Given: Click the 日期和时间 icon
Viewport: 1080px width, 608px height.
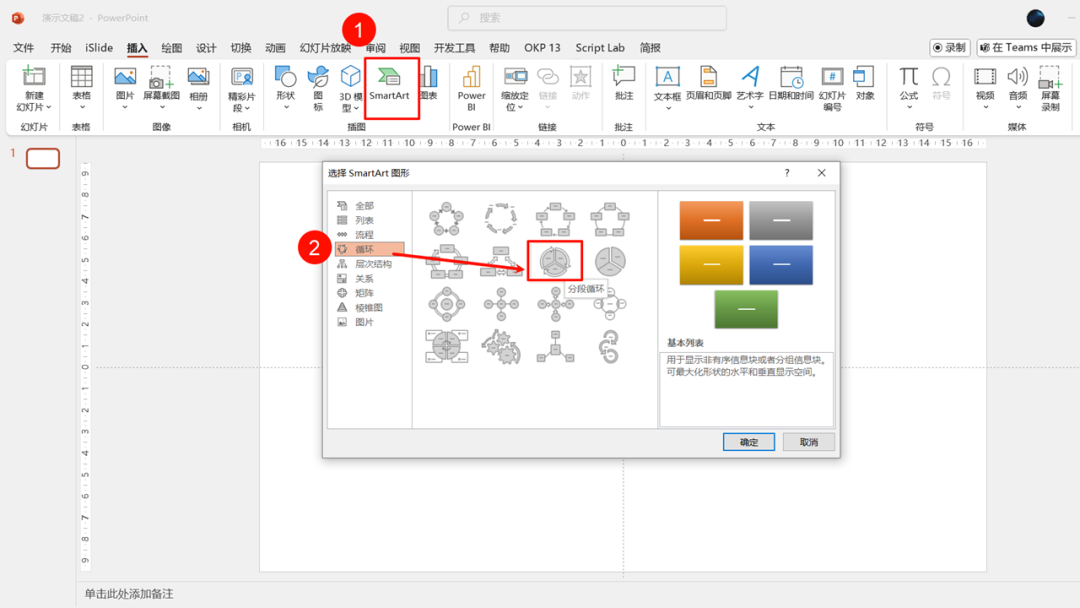Looking at the screenshot, I should point(791,76).
